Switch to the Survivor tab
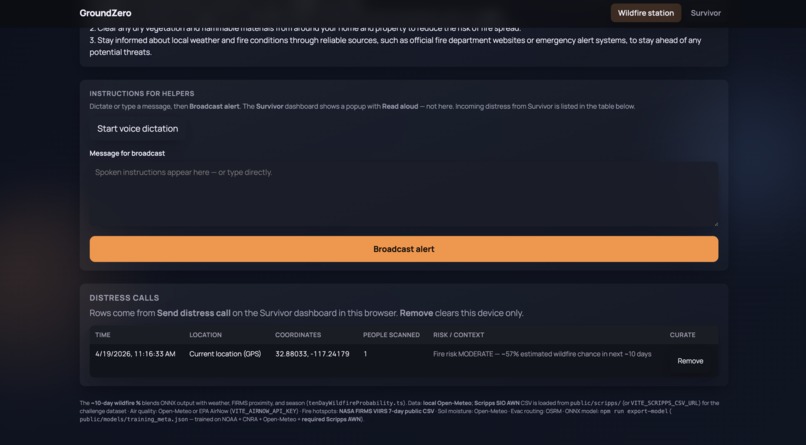806x445 pixels. (x=705, y=13)
